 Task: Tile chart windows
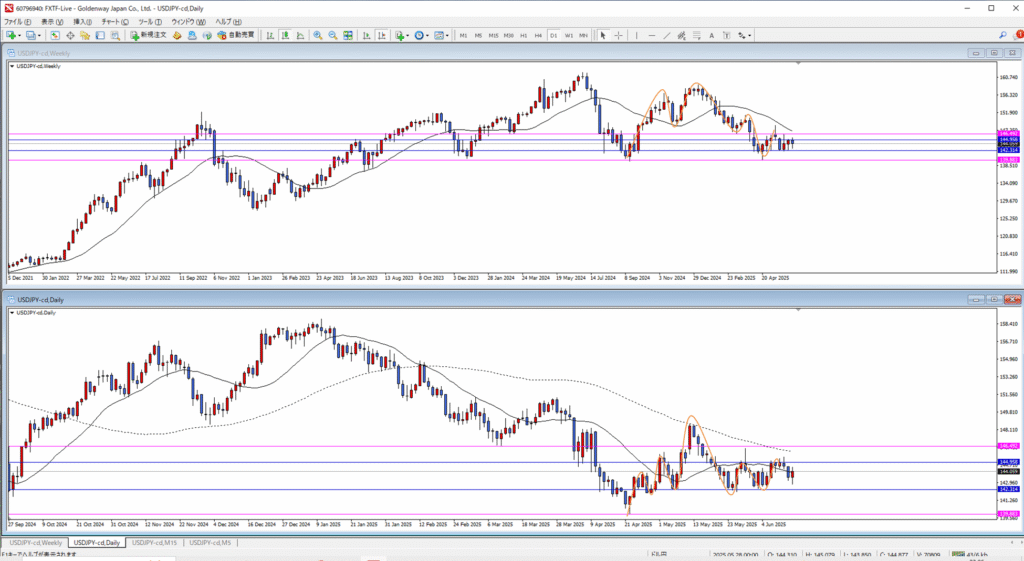click(348, 35)
